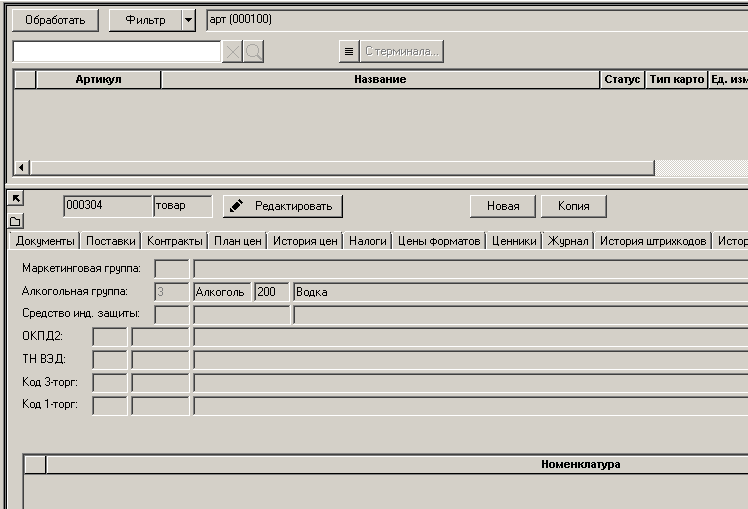Focus the search input field
The height and width of the screenshot is (509, 748).
pos(116,51)
